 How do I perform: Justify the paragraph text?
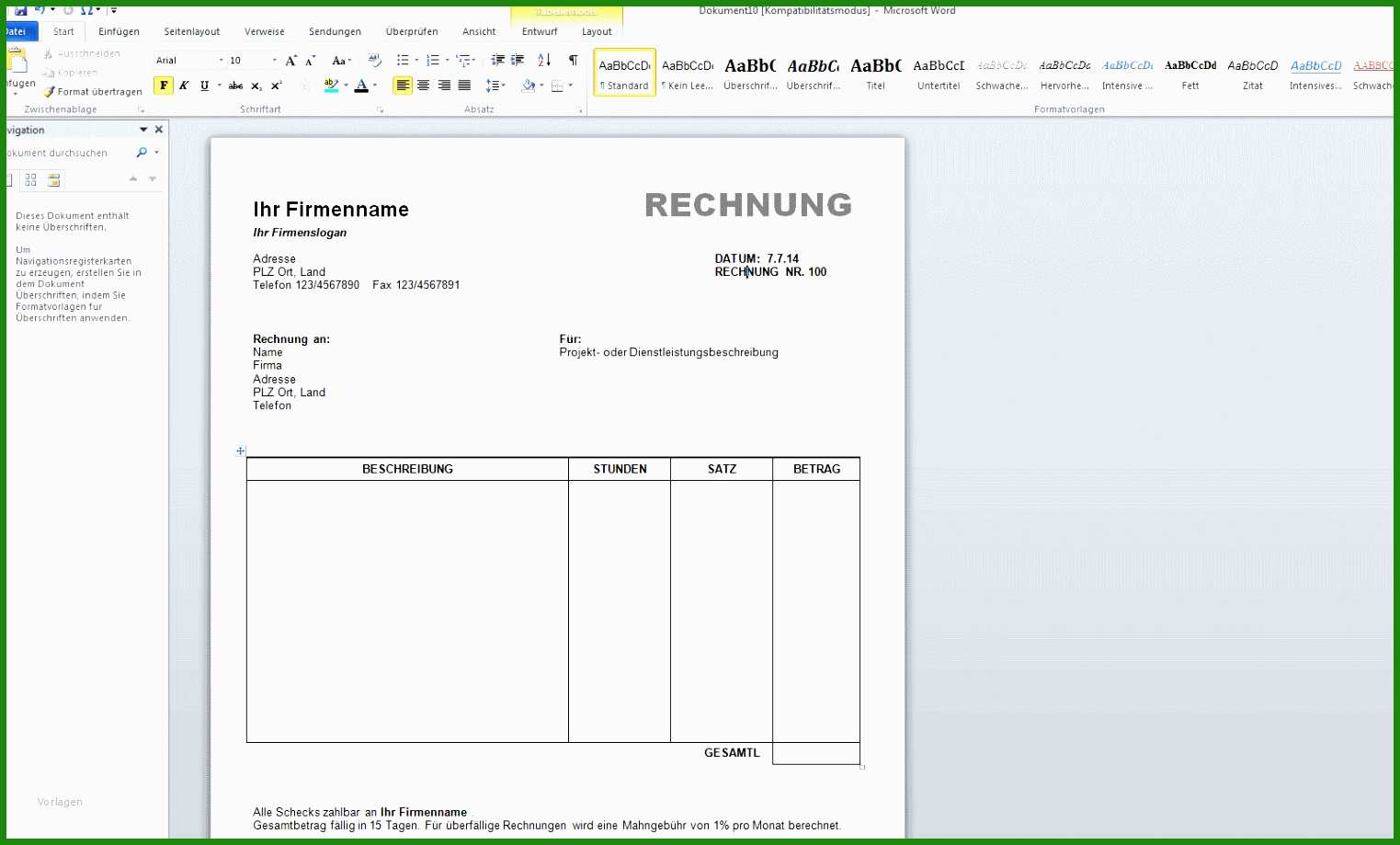coord(464,86)
